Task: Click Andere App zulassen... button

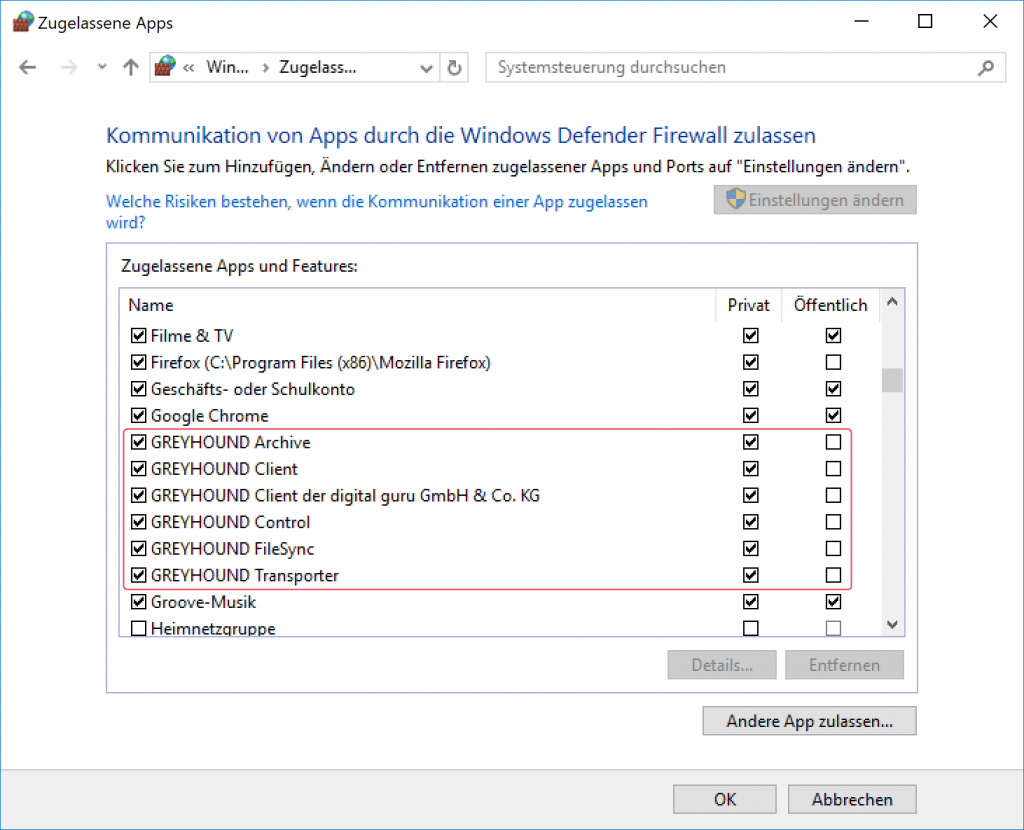Action: pyautogui.click(x=809, y=721)
